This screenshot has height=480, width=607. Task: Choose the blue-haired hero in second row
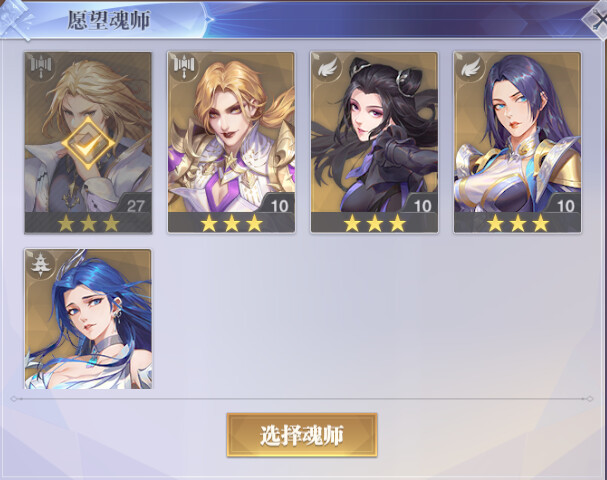tap(88, 319)
